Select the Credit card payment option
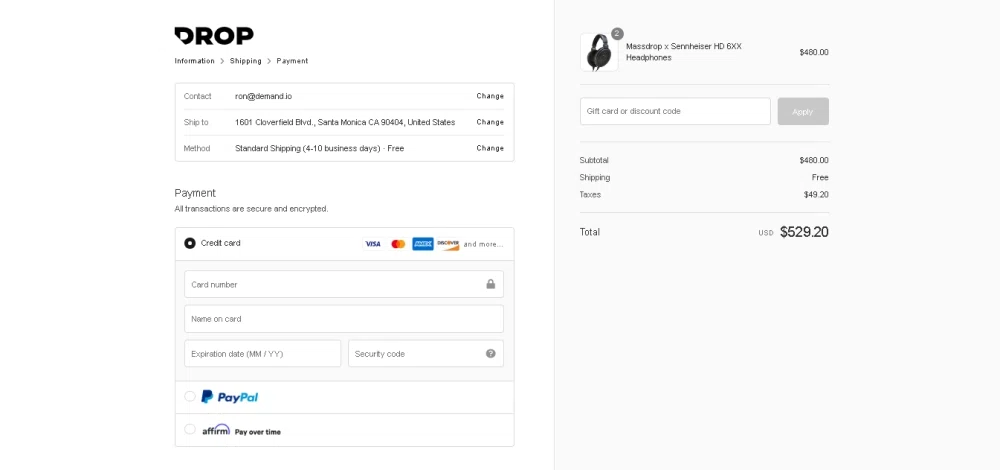The height and width of the screenshot is (470, 1000). tap(190, 243)
